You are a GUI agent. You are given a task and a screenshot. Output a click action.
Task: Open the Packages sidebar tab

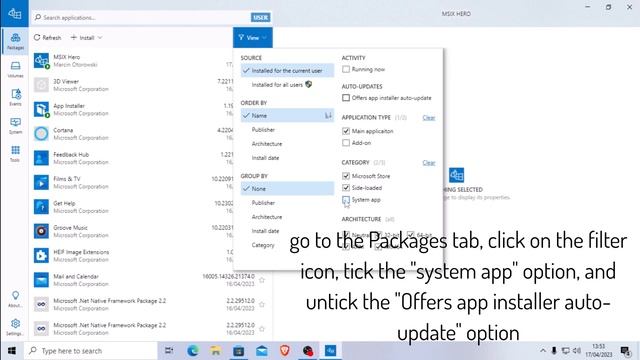pyautogui.click(x=15, y=41)
